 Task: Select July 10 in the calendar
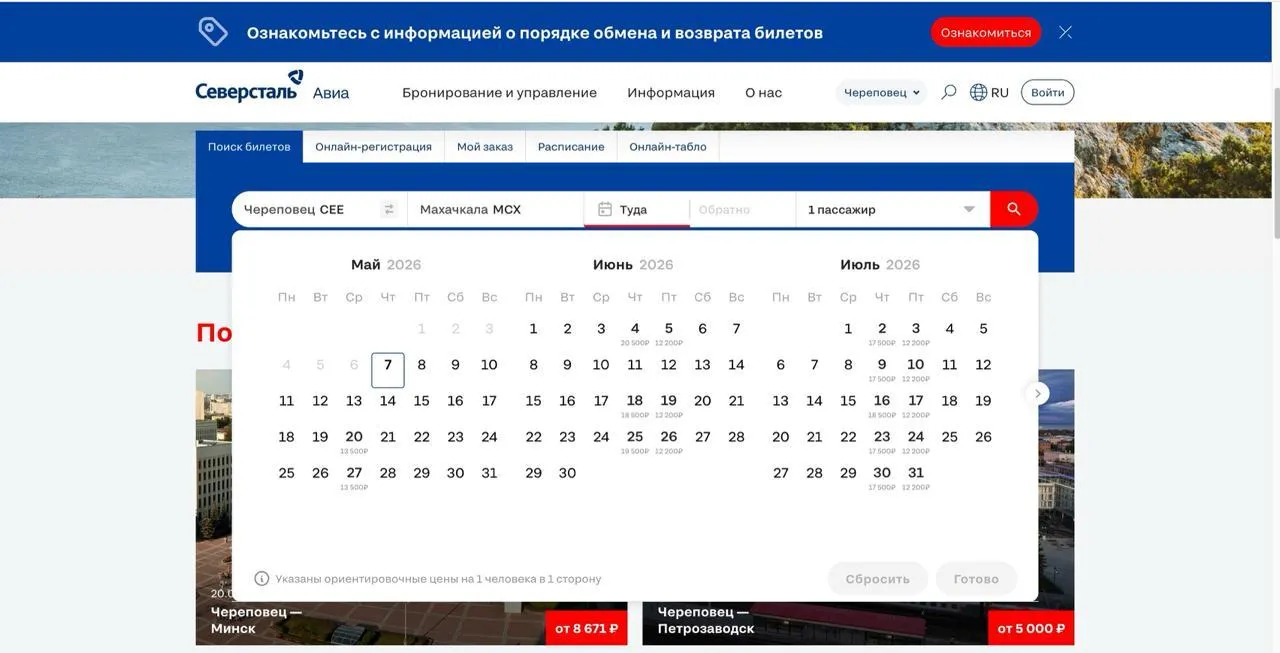[916, 369]
